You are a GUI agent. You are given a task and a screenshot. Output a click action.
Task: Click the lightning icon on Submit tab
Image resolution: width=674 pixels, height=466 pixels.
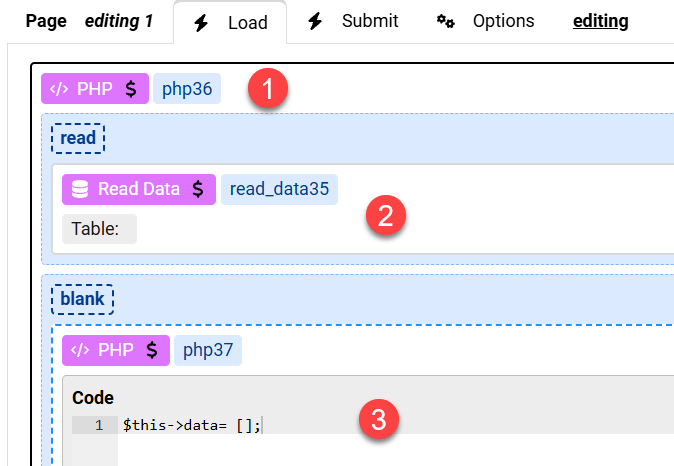tap(315, 21)
